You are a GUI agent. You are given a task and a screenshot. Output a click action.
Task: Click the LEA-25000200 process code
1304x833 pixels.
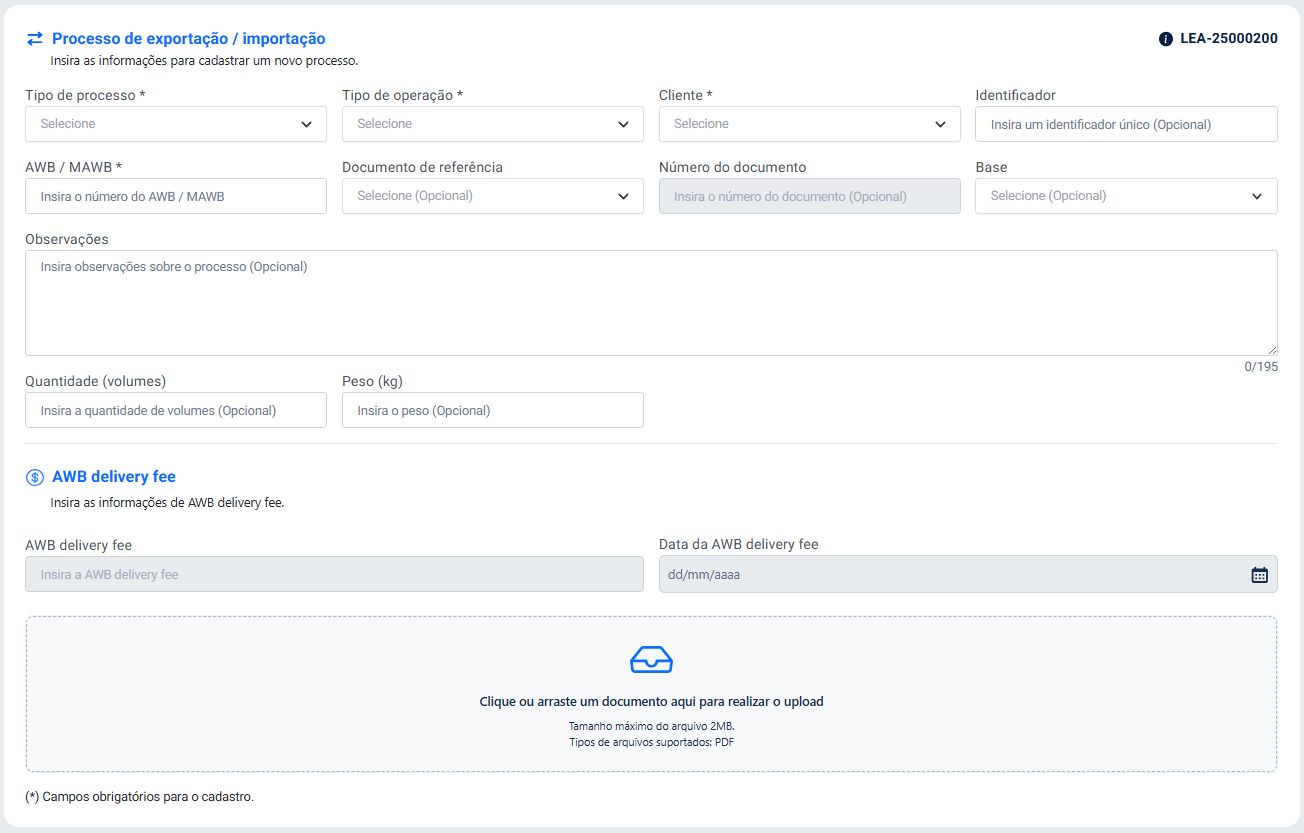click(x=1229, y=39)
